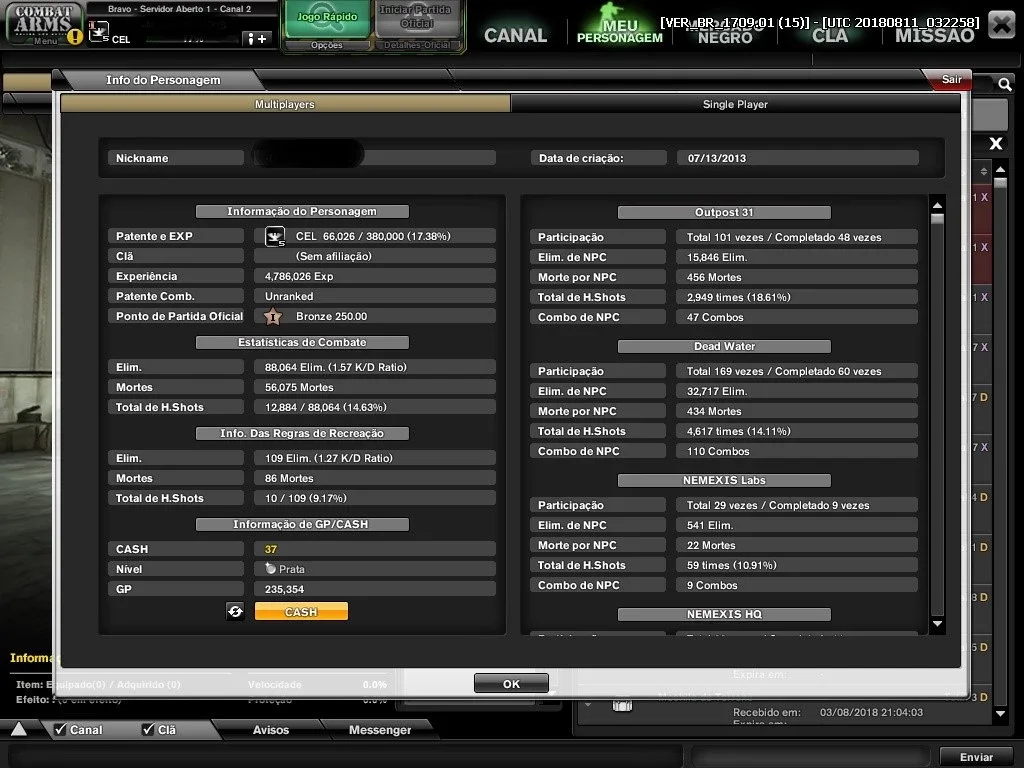The image size is (1024, 768).
Task: Click stats scrollbar up arrow
Action: 937,206
